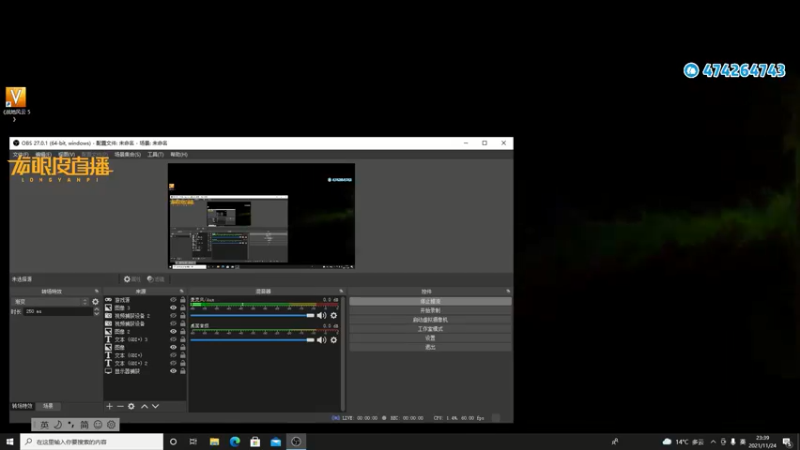Move the selected source up
Screen dimensions: 800x450
coord(144,406)
